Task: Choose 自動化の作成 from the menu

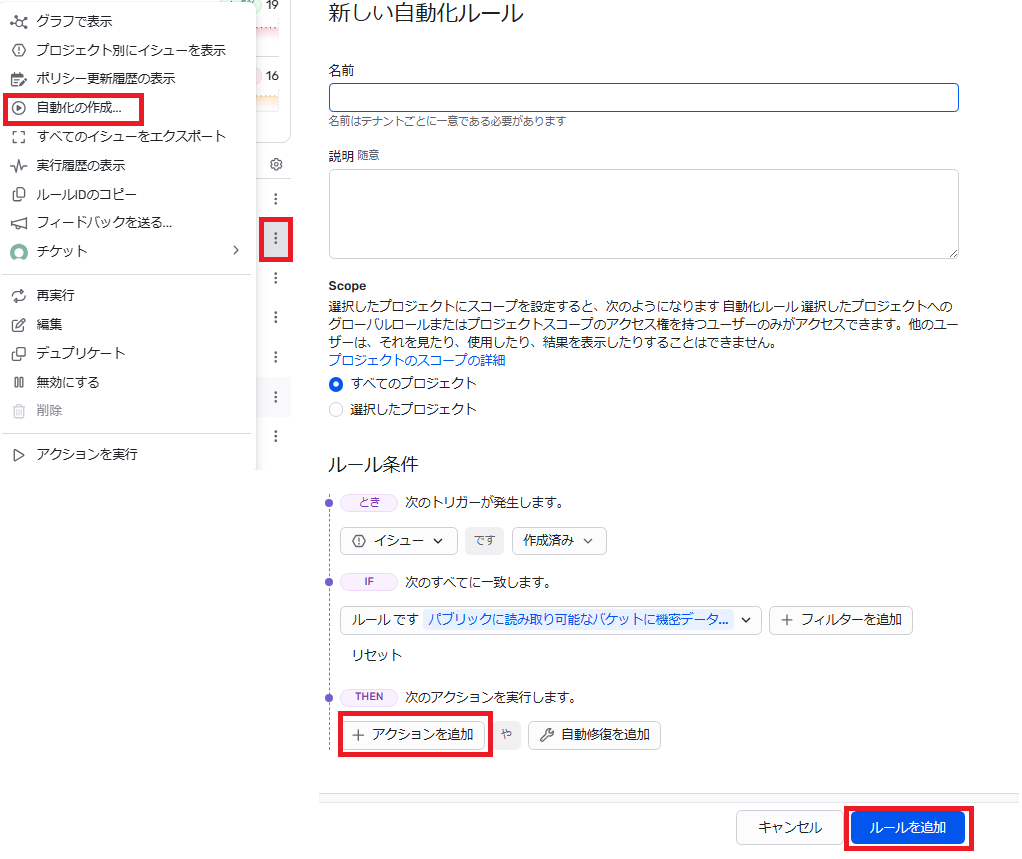Action: [x=78, y=107]
